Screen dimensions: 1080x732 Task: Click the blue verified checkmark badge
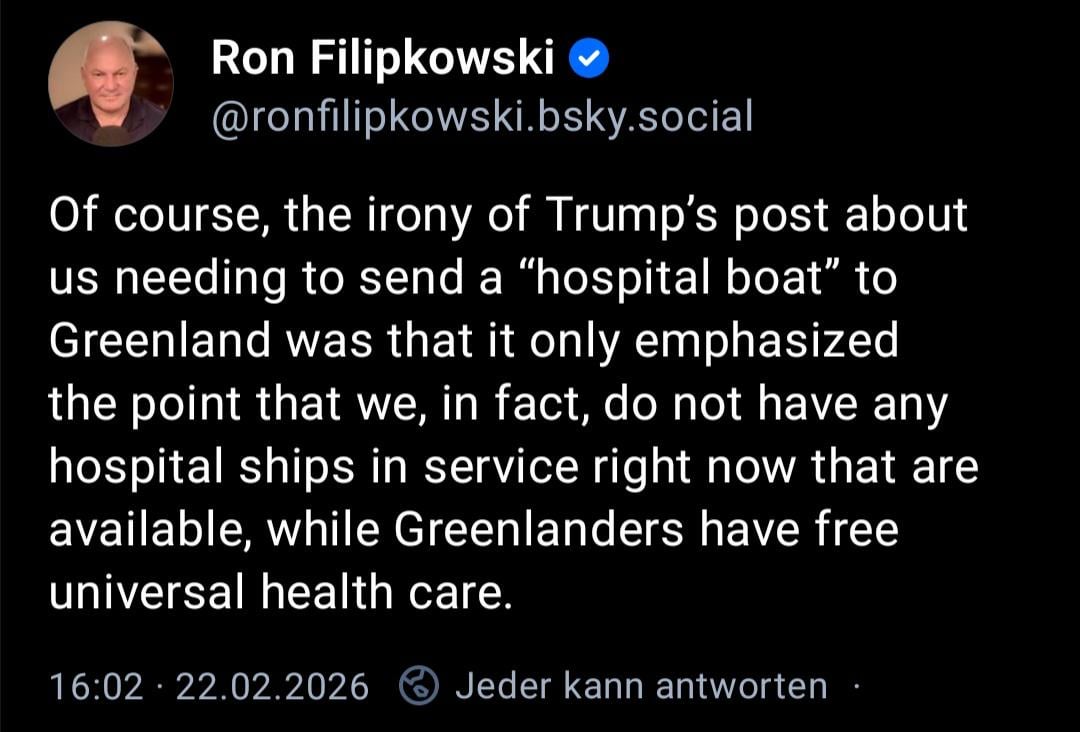589,60
